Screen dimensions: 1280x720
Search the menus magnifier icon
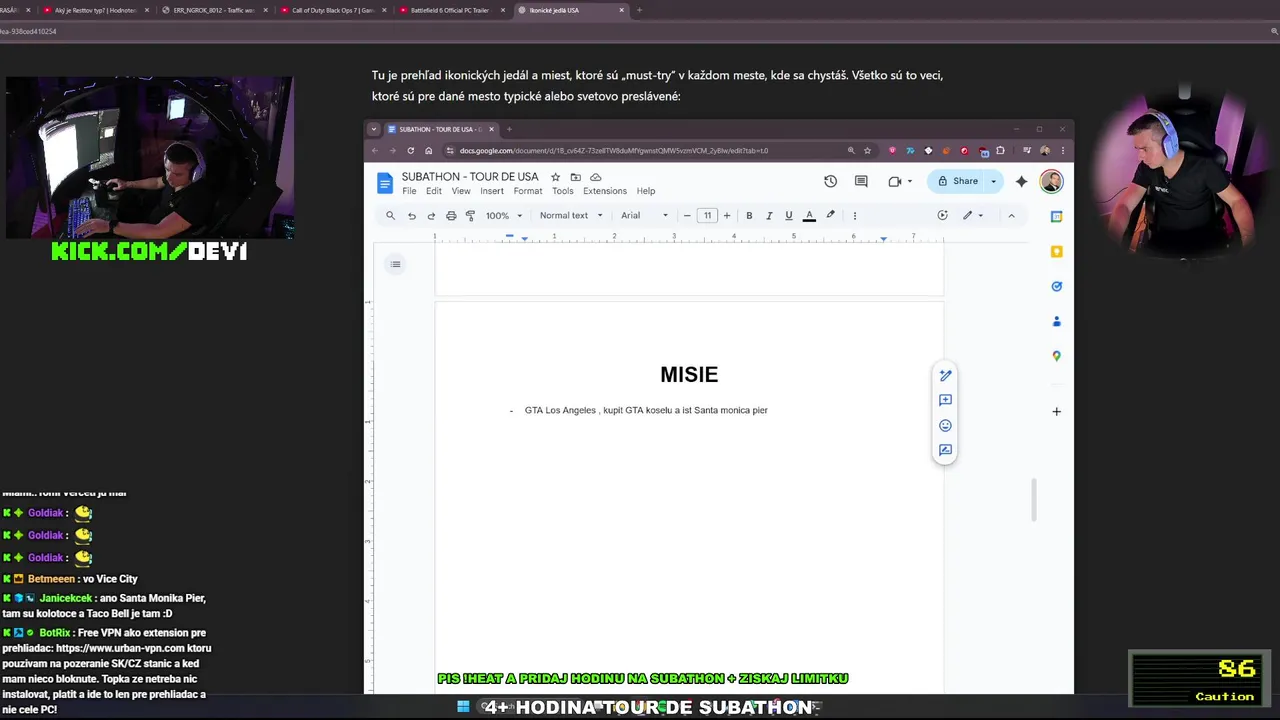[x=390, y=215]
